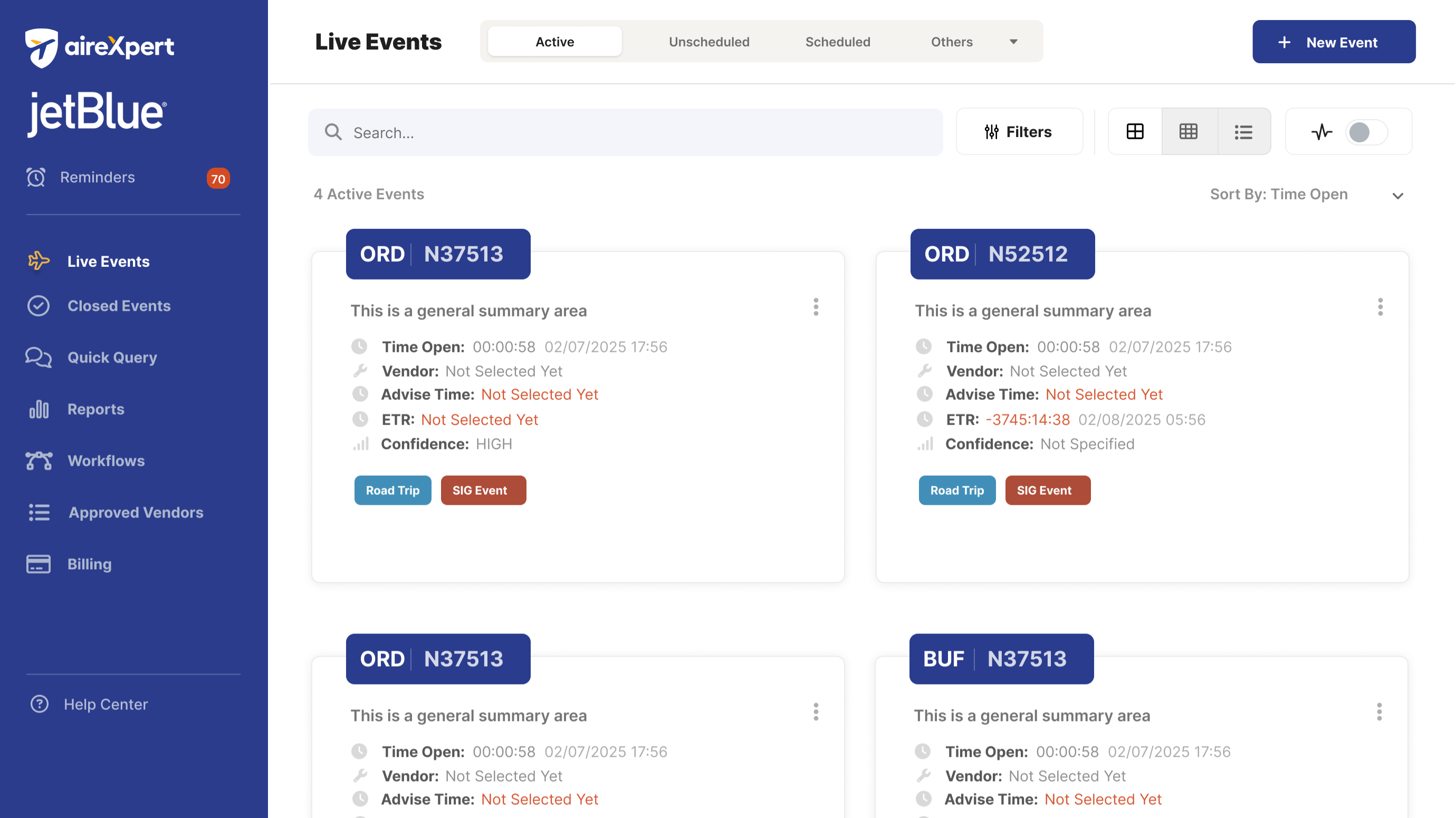Go to Closed Events in sidebar
Viewport: 1456px width, 818px height.
[119, 305]
